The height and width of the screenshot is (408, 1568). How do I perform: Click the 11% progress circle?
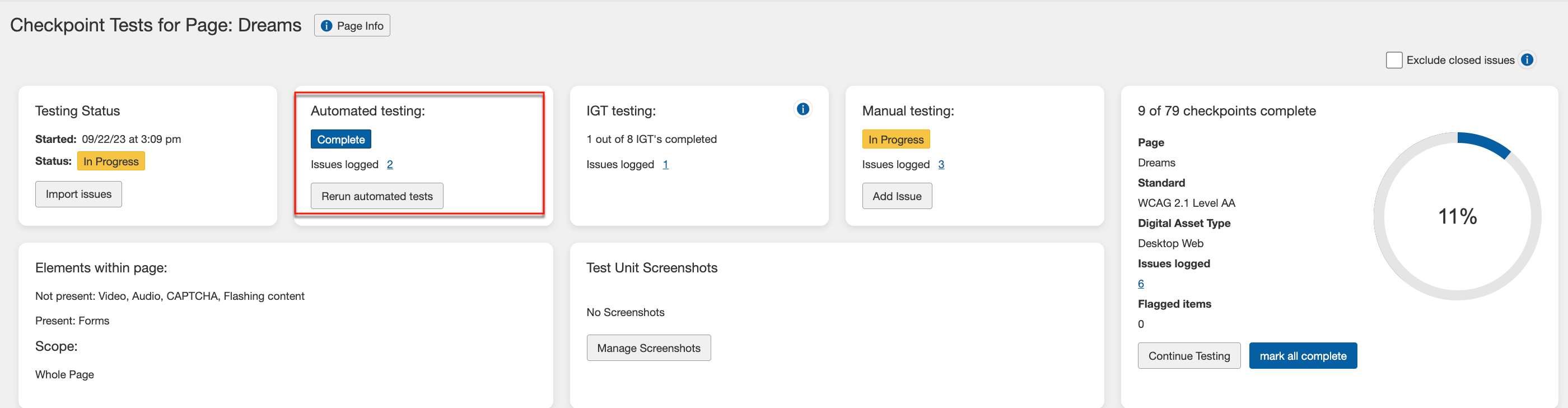click(1457, 216)
